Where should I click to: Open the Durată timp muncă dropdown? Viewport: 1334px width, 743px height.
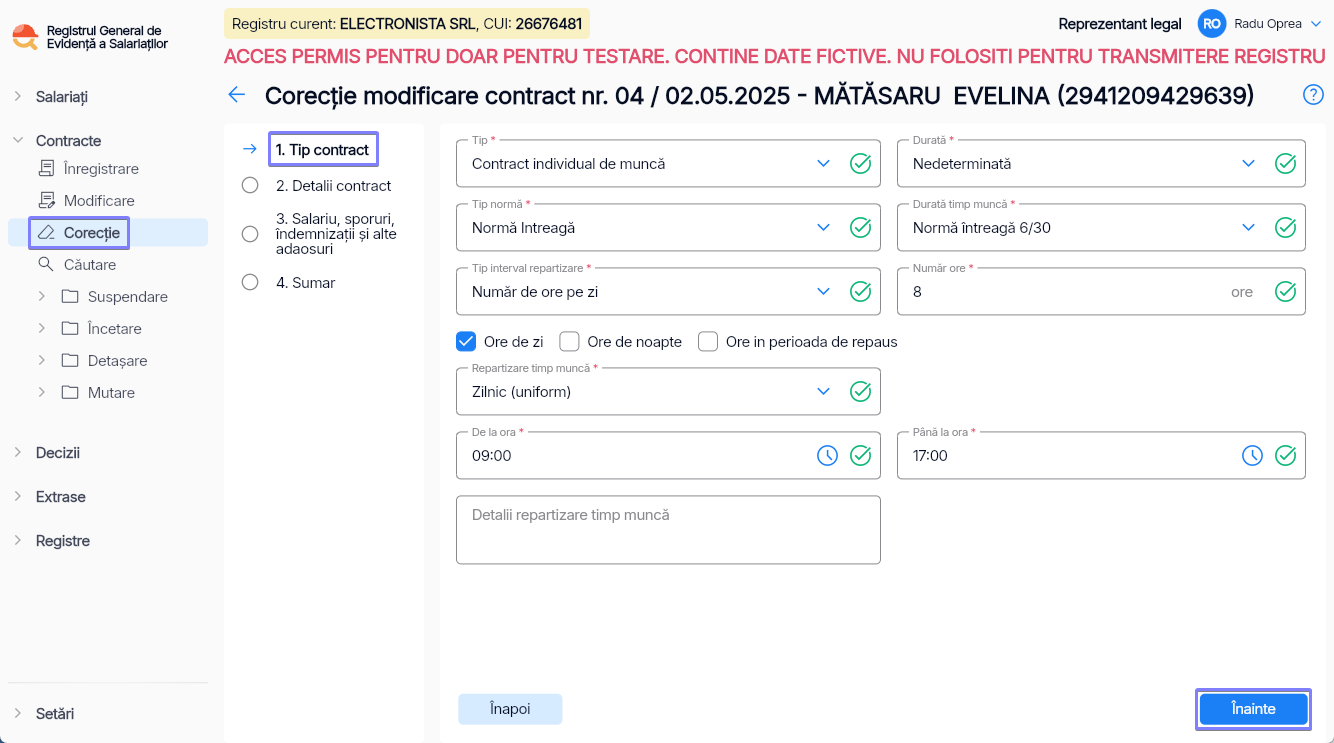click(x=1249, y=228)
